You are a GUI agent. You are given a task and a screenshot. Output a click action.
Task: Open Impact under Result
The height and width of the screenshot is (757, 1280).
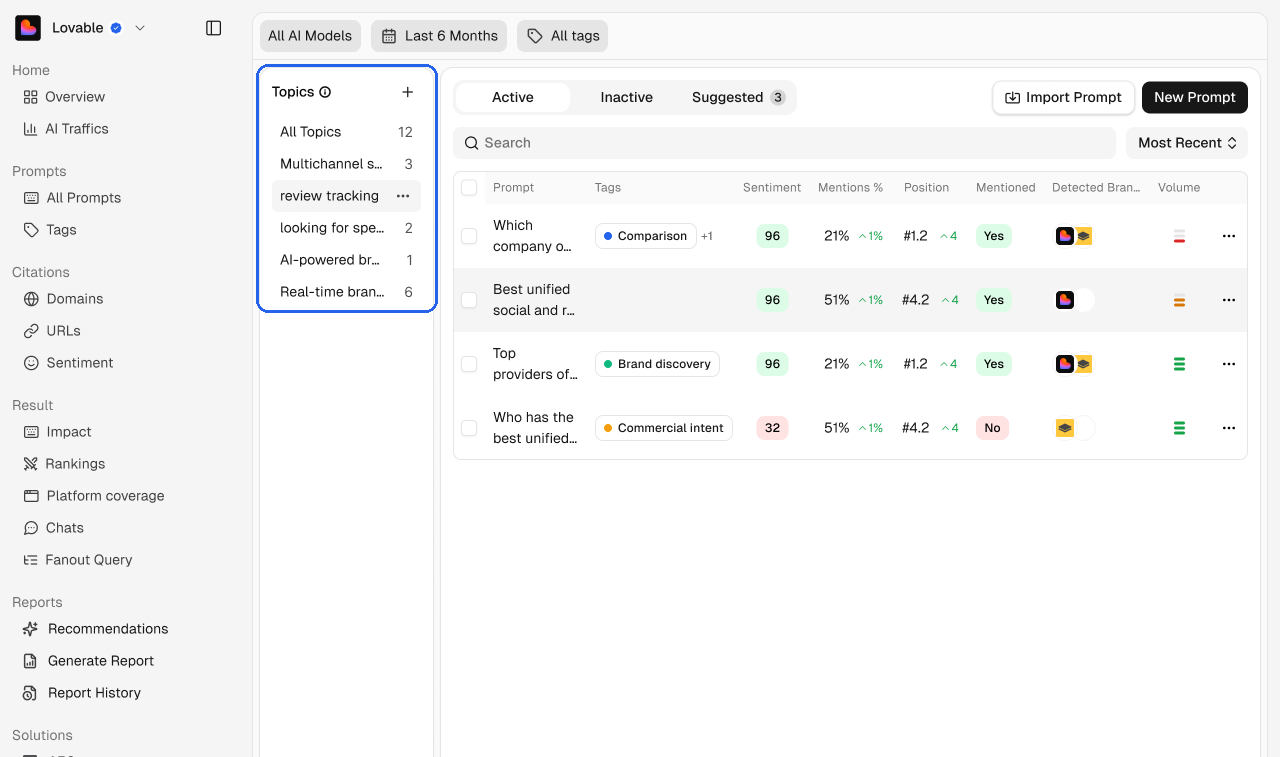(57, 432)
